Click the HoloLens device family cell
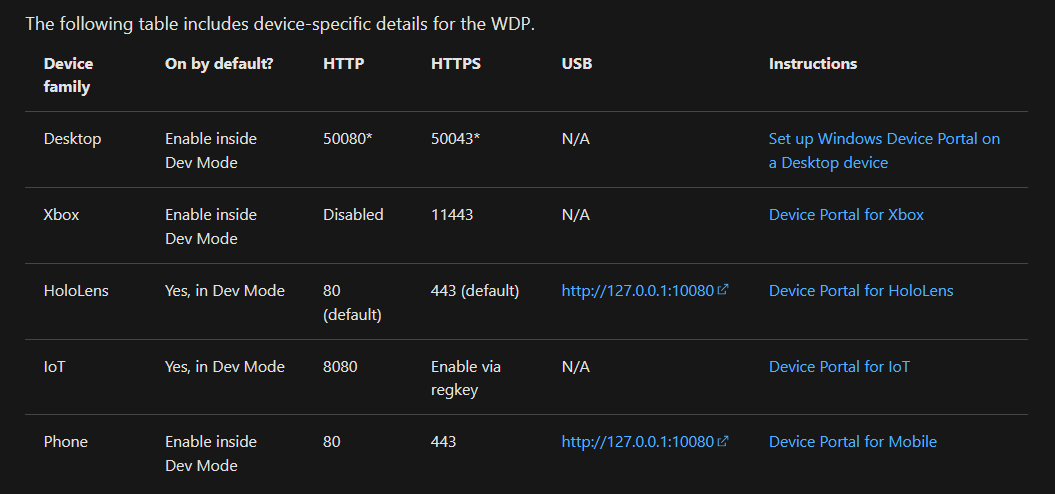The image size is (1055, 494). 76,291
